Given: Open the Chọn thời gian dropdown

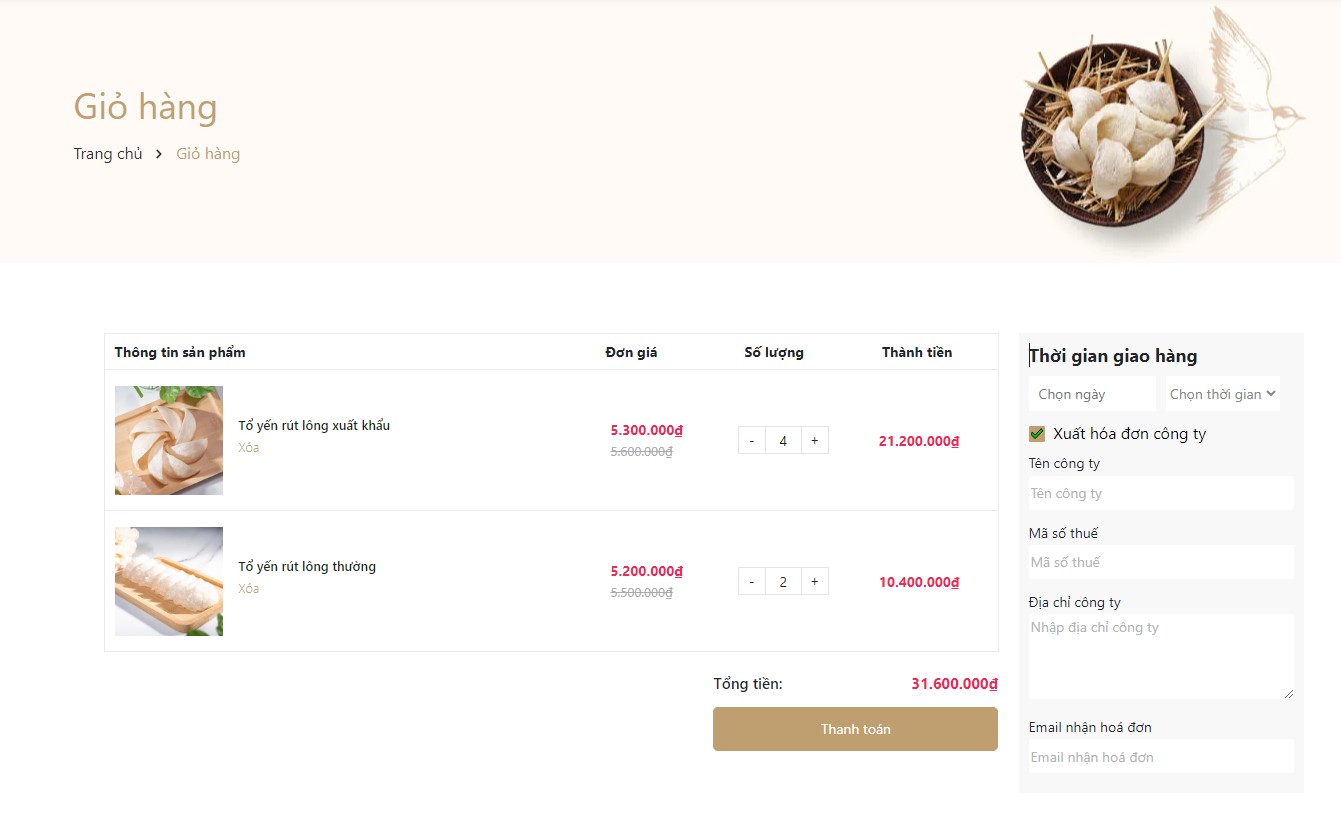Looking at the screenshot, I should 1222,394.
